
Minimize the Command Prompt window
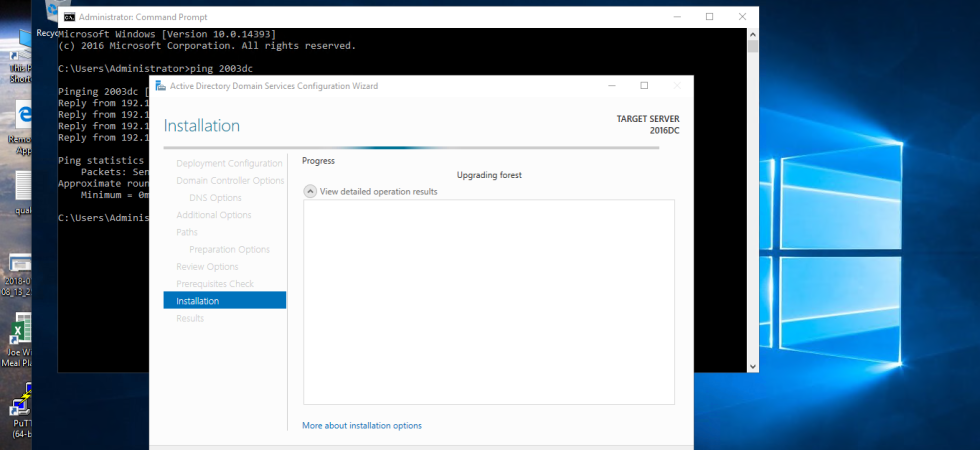tap(677, 17)
